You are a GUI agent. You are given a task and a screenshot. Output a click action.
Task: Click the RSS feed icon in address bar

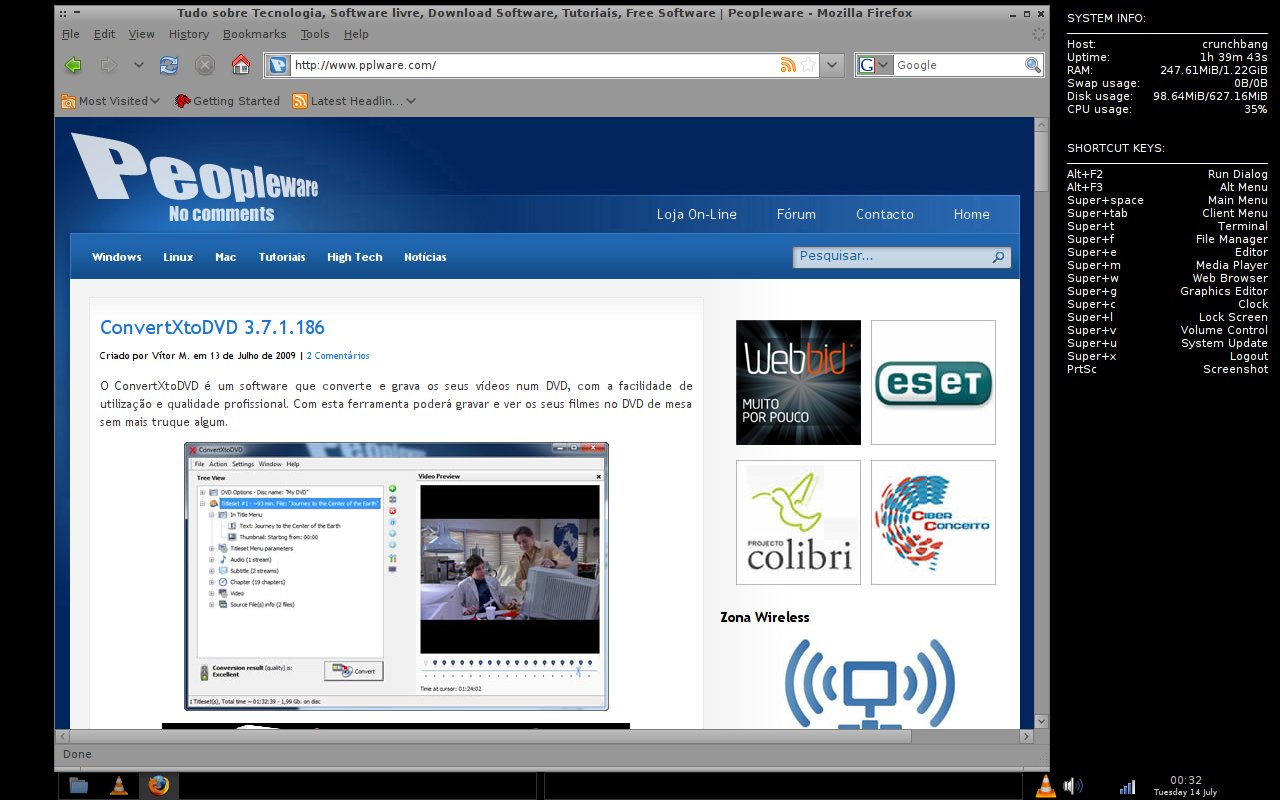click(788, 65)
